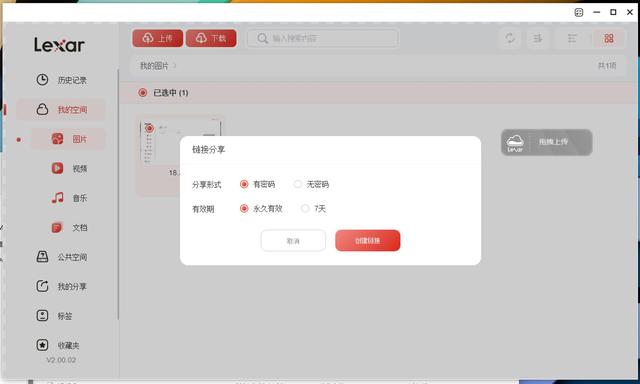Viewport: 640px width, 384px height.
Task: Maximize the Lexar window
Action: tap(613, 12)
